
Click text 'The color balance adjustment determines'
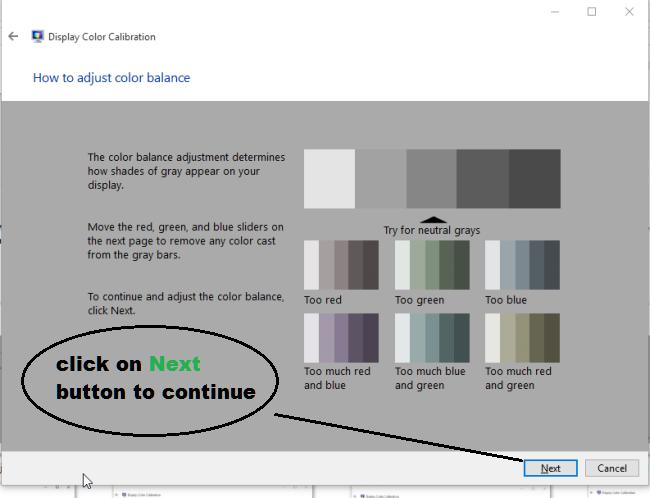click(186, 157)
